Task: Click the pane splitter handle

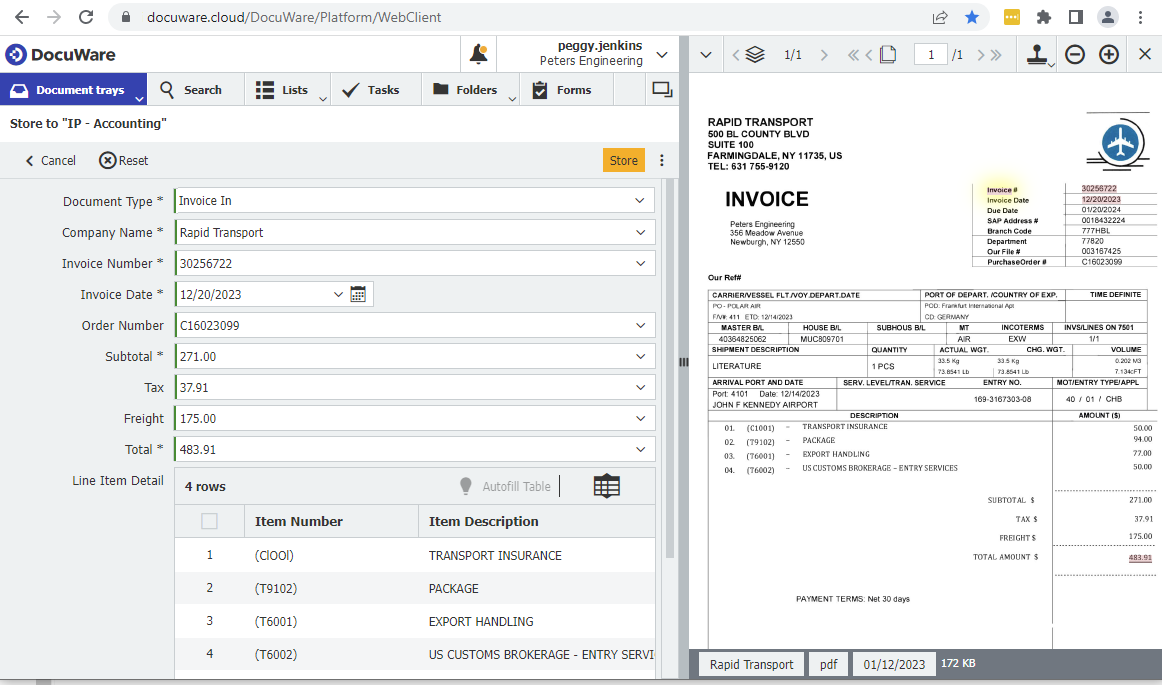Action: pyautogui.click(x=683, y=362)
